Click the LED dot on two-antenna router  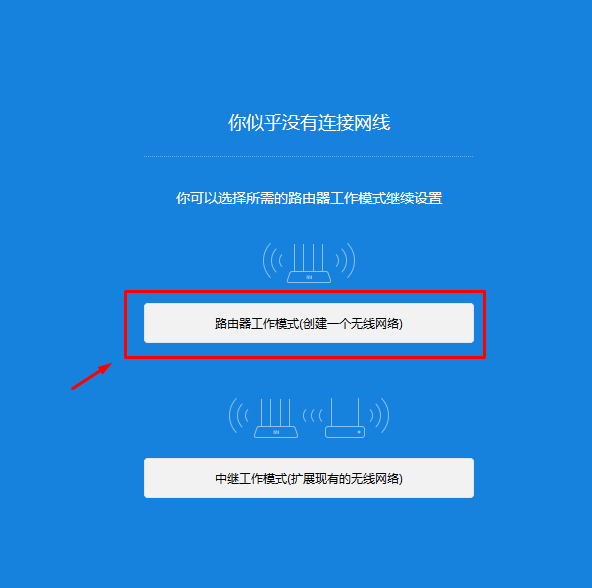[x=359, y=432]
